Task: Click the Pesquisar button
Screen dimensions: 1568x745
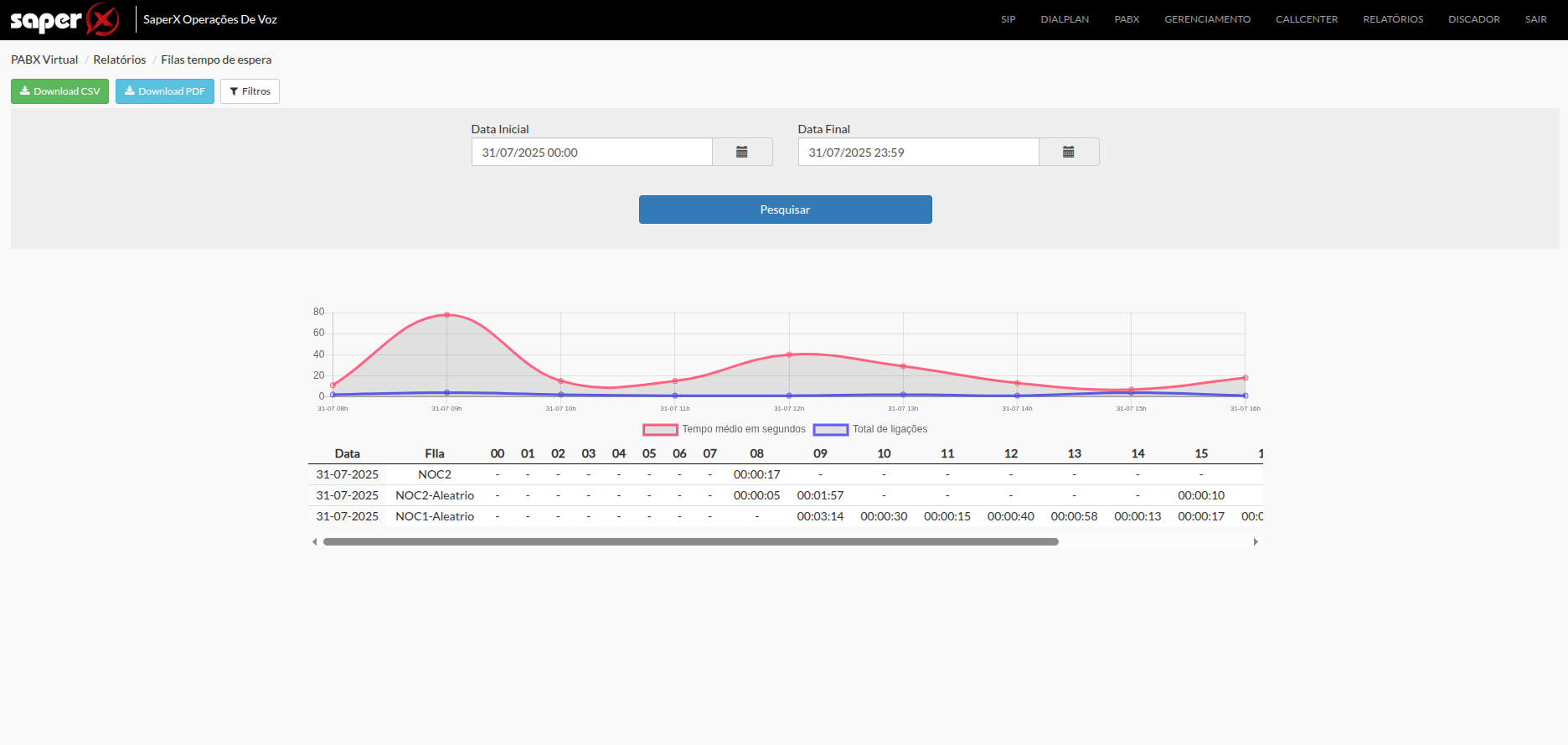Action: (785, 210)
